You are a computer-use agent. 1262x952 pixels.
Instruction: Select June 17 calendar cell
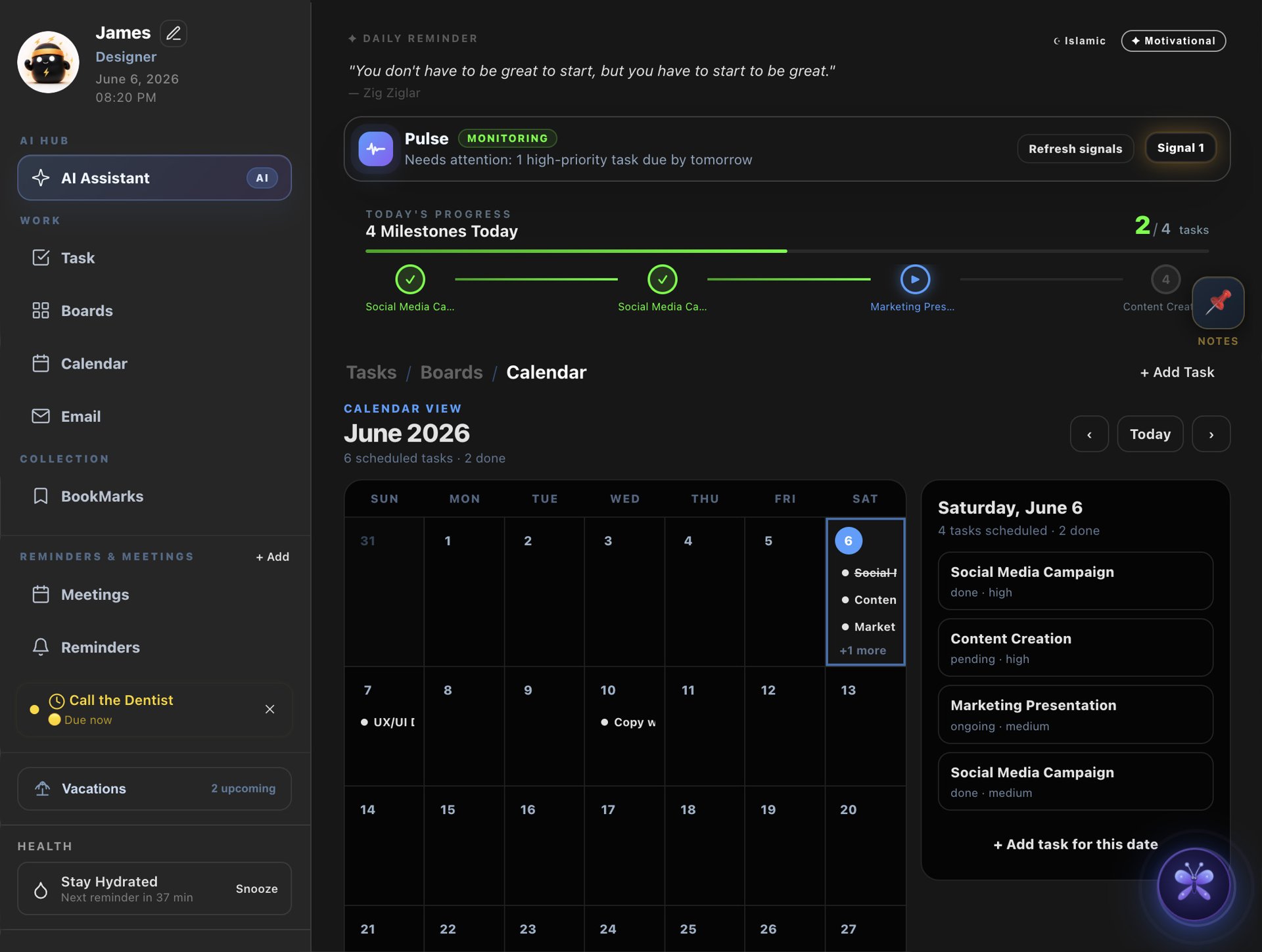[624, 846]
